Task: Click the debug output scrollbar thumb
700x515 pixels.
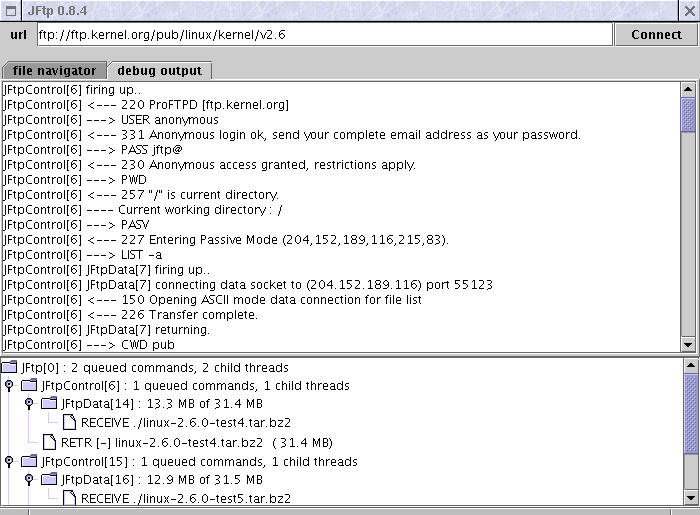Action: (x=688, y=115)
